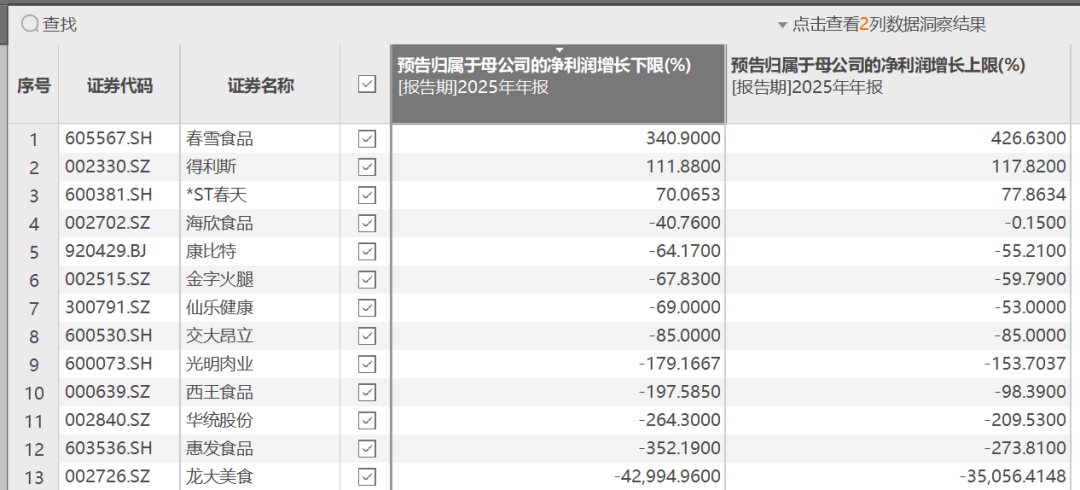Image resolution: width=1080 pixels, height=490 pixels.
Task: Click the 序号 column header
Action: pos(34,86)
